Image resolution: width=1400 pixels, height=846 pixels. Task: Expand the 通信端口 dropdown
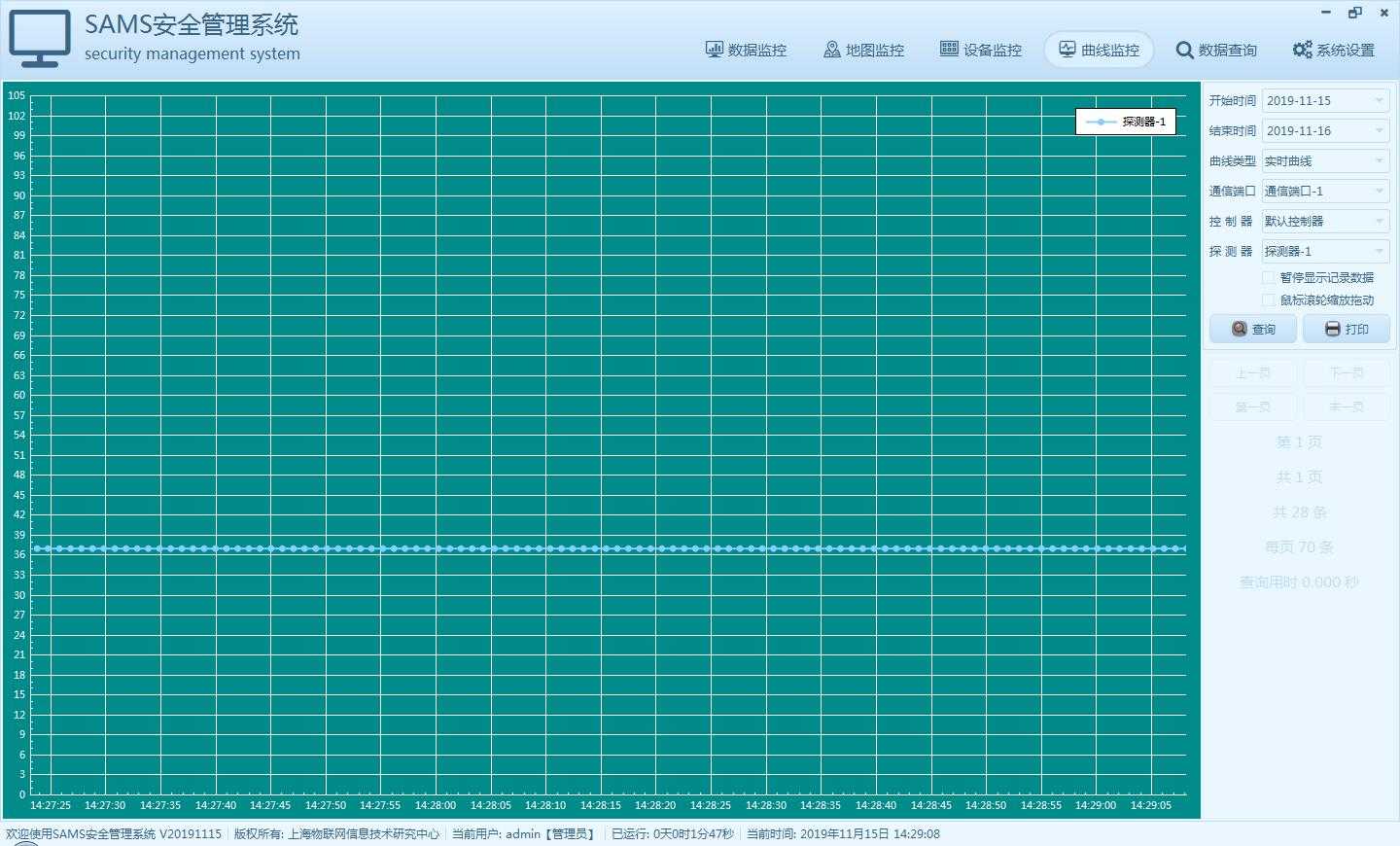tap(1380, 191)
